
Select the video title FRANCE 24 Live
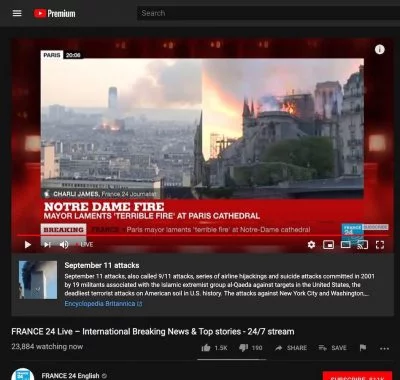coord(153,332)
